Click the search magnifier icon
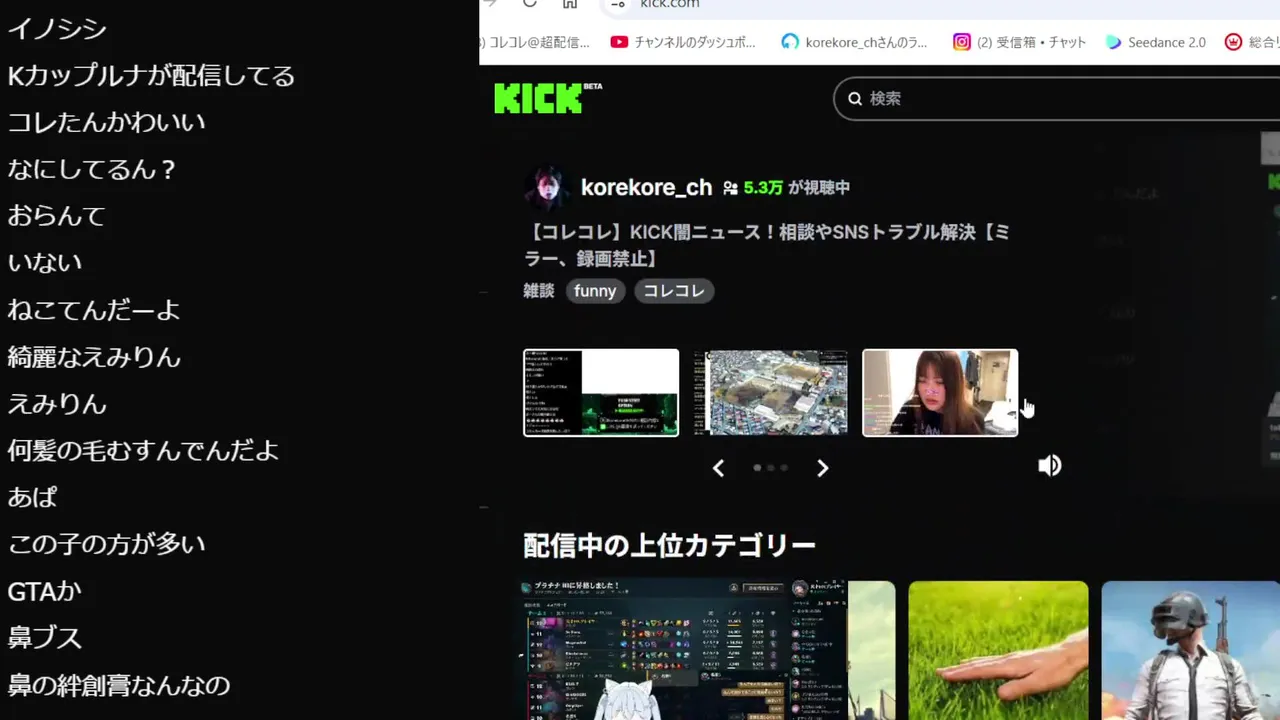This screenshot has height=720, width=1280. (855, 98)
